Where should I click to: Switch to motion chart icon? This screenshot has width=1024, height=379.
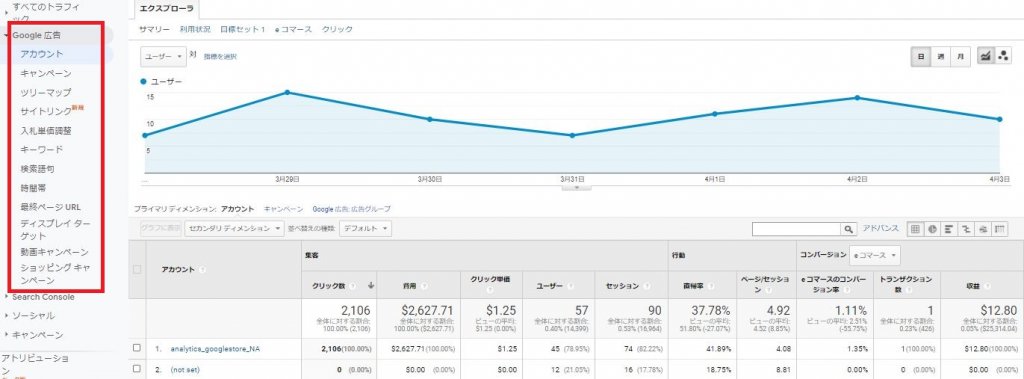click(1003, 56)
